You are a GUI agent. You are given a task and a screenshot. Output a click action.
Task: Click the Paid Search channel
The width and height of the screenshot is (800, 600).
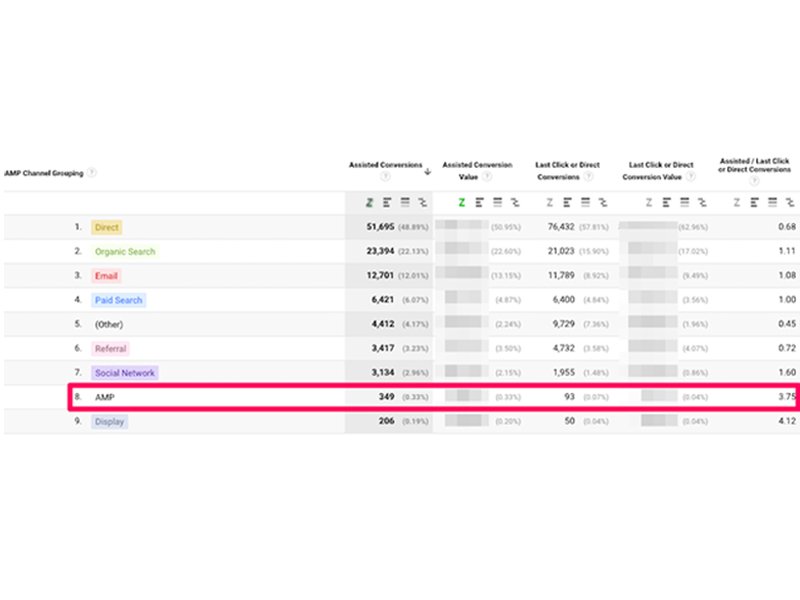point(118,300)
